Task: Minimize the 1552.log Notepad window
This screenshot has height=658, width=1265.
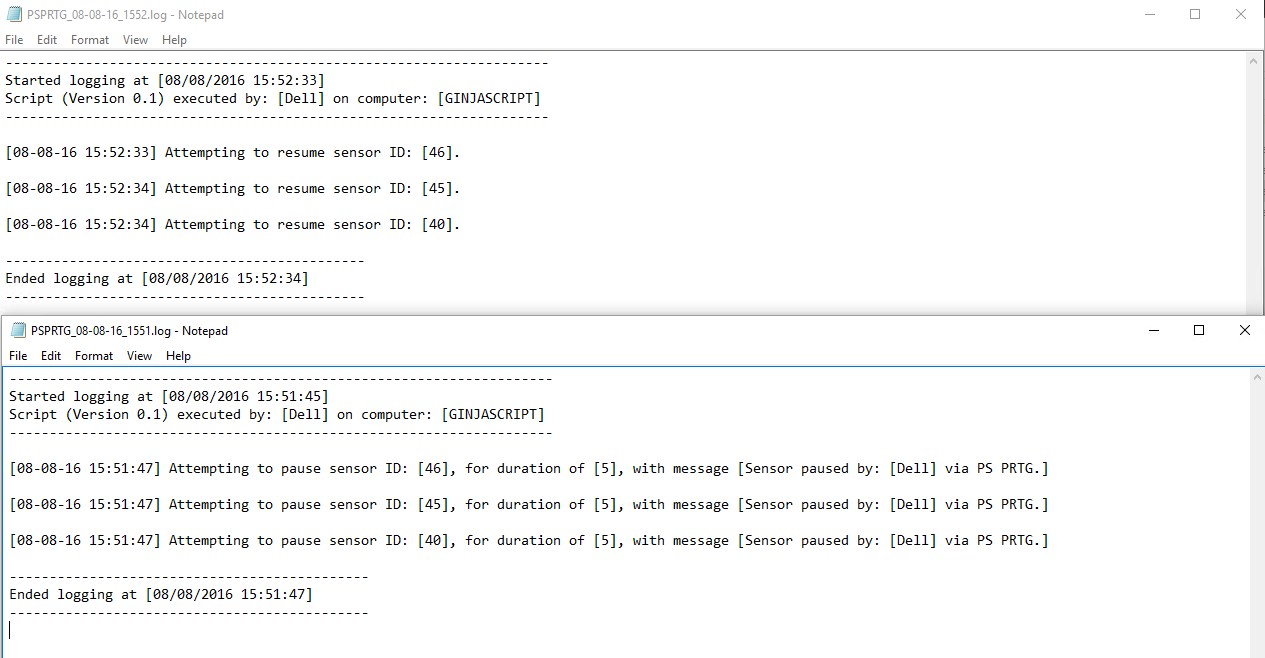Action: [1148, 15]
